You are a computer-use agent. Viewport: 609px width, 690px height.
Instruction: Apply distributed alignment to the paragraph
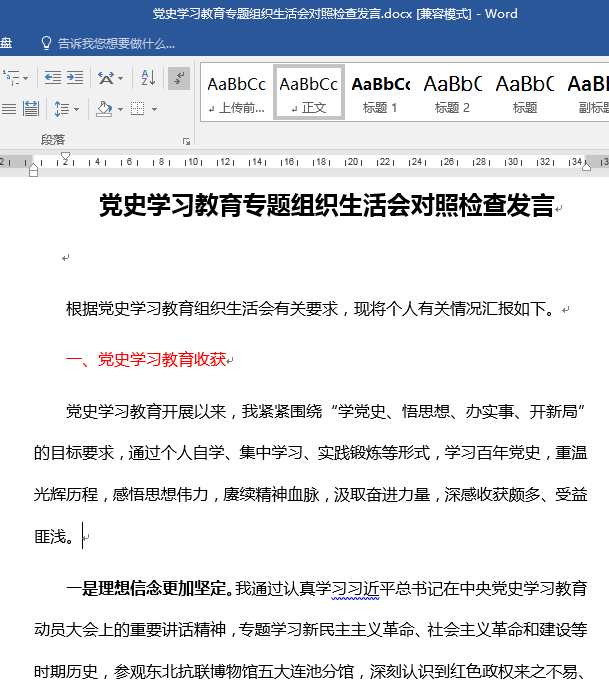coord(31,109)
